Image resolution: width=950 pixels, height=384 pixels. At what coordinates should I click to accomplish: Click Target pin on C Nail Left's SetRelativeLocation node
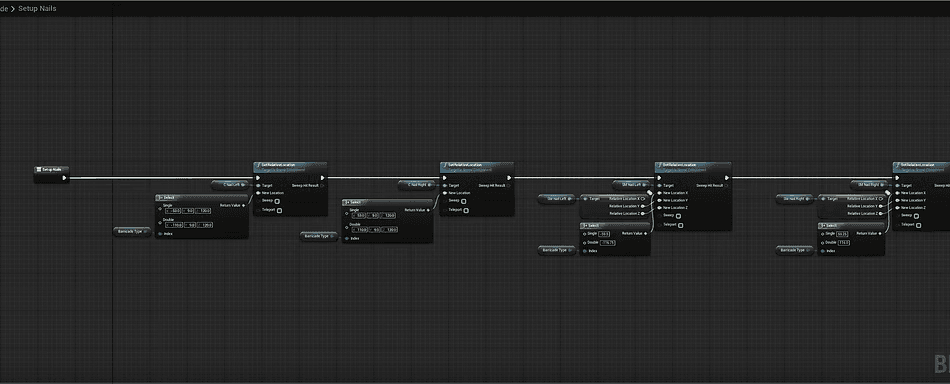[x=258, y=185]
